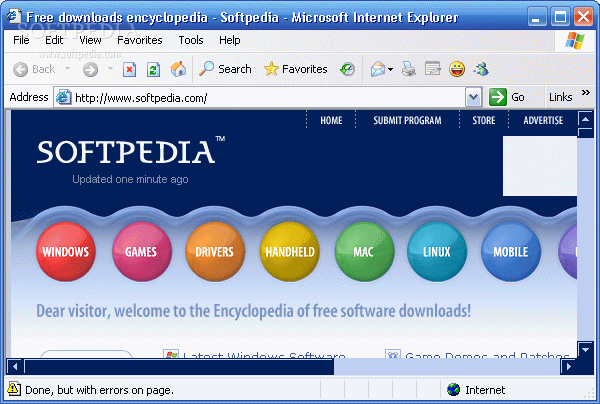Open the View menu
The image size is (600, 404).
click(90, 40)
